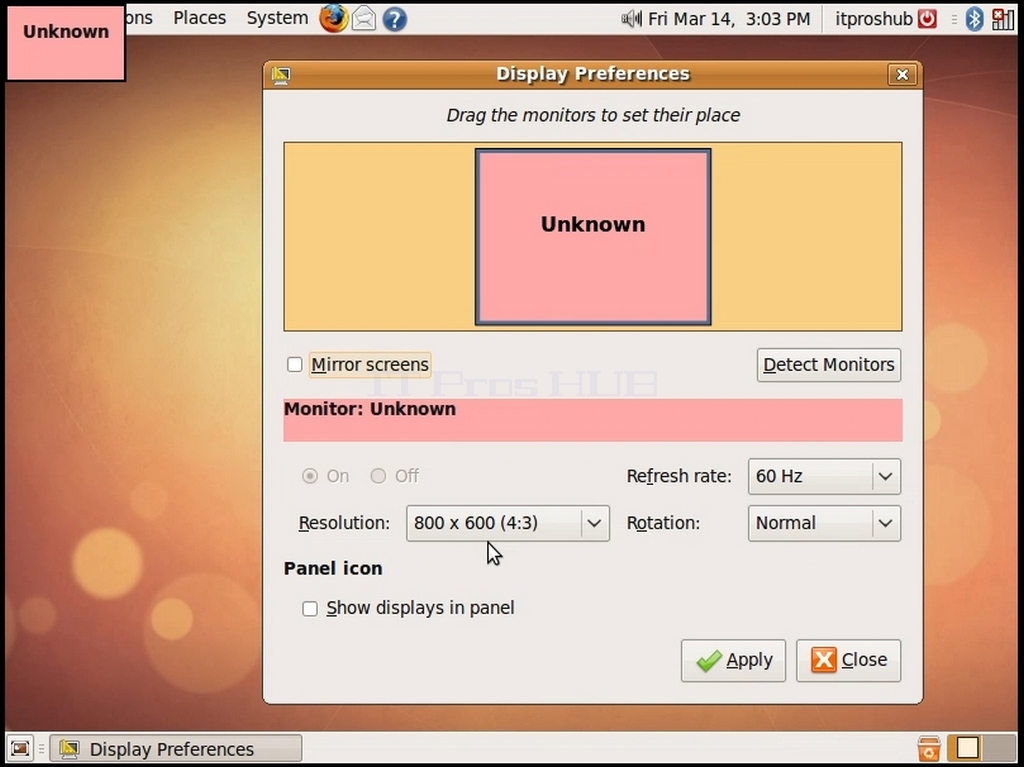1024x767 pixels.
Task: Select the Off radio button
Action: point(378,476)
